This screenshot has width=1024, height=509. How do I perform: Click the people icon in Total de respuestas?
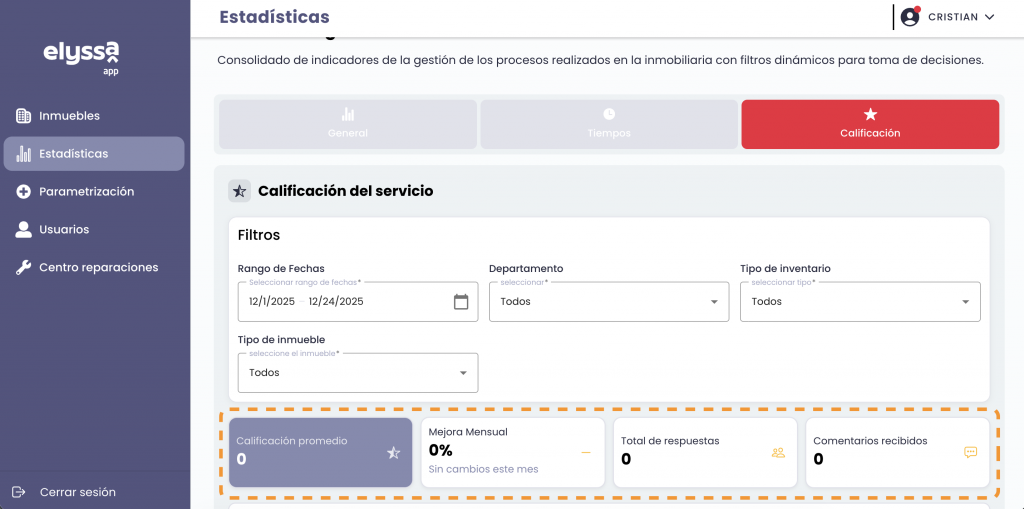pyautogui.click(x=778, y=453)
